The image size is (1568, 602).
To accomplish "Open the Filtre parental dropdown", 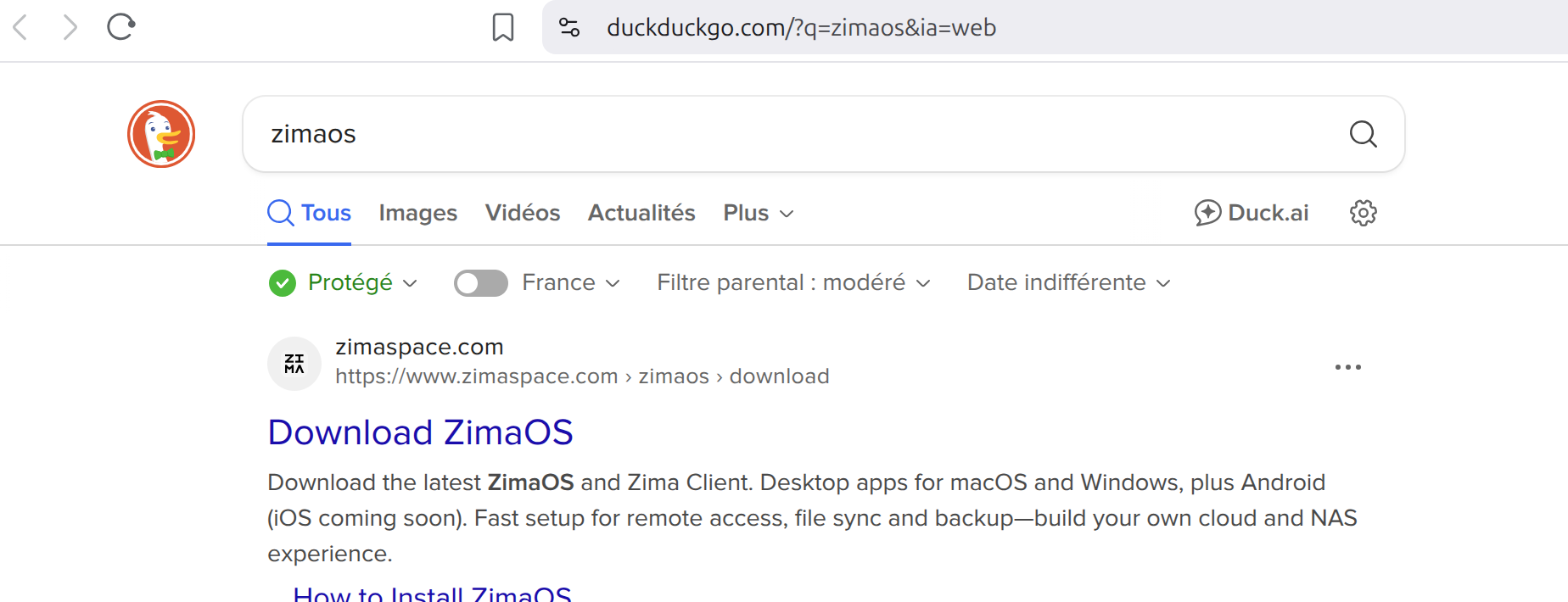I will point(793,283).
